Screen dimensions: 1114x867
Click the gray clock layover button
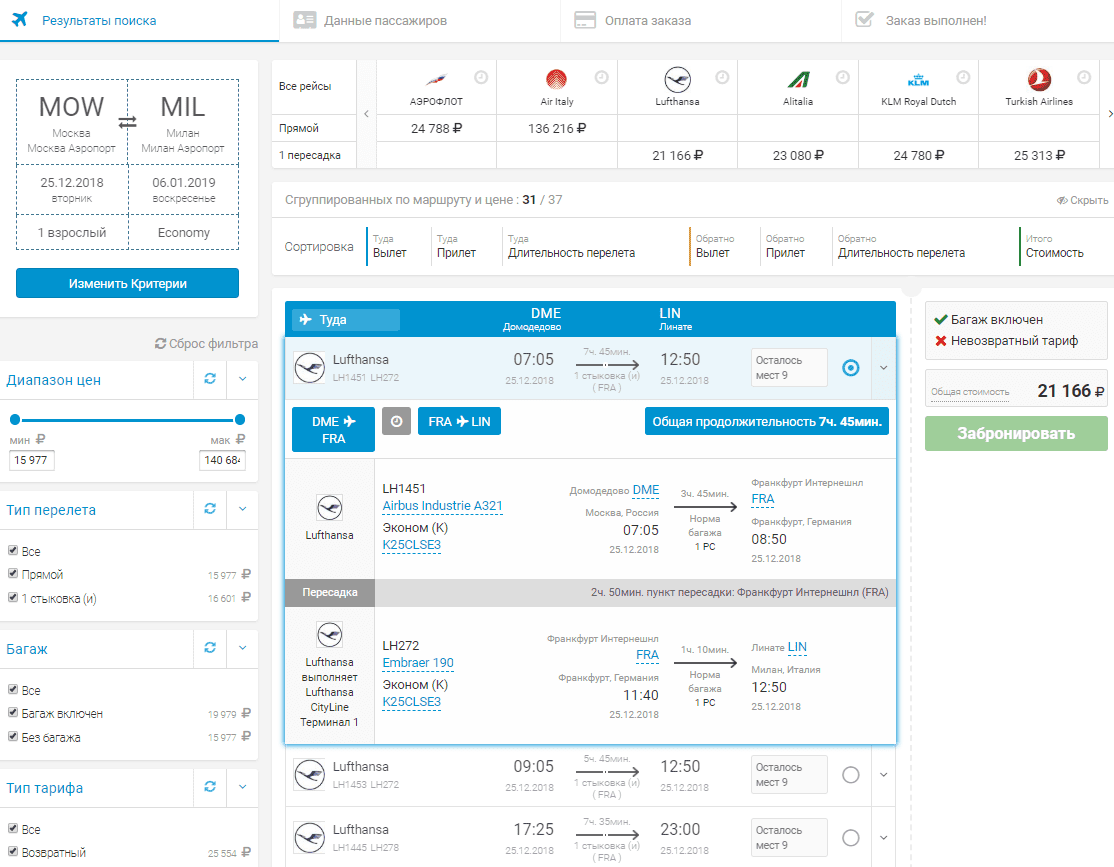396,421
